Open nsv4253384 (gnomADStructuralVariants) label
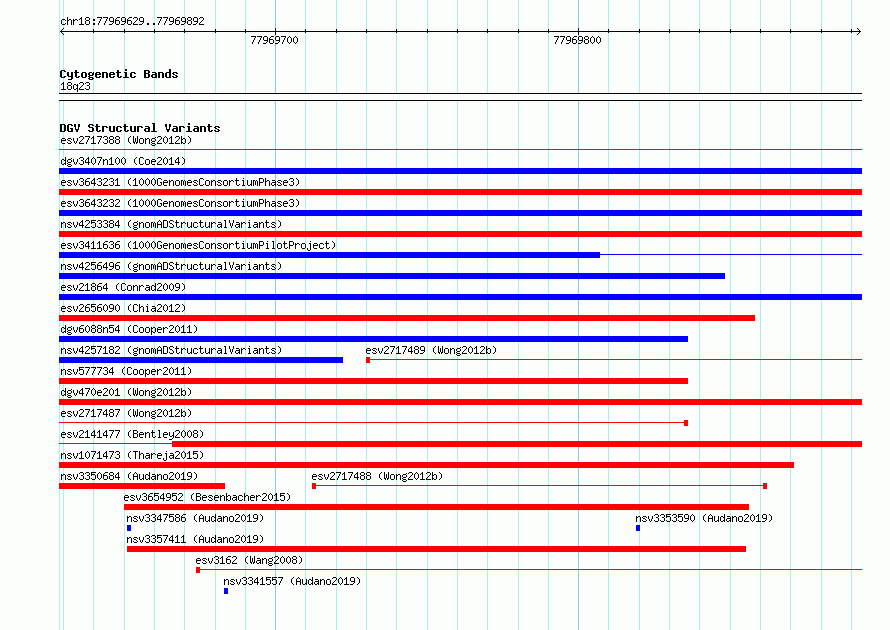The image size is (890, 630). point(171,224)
